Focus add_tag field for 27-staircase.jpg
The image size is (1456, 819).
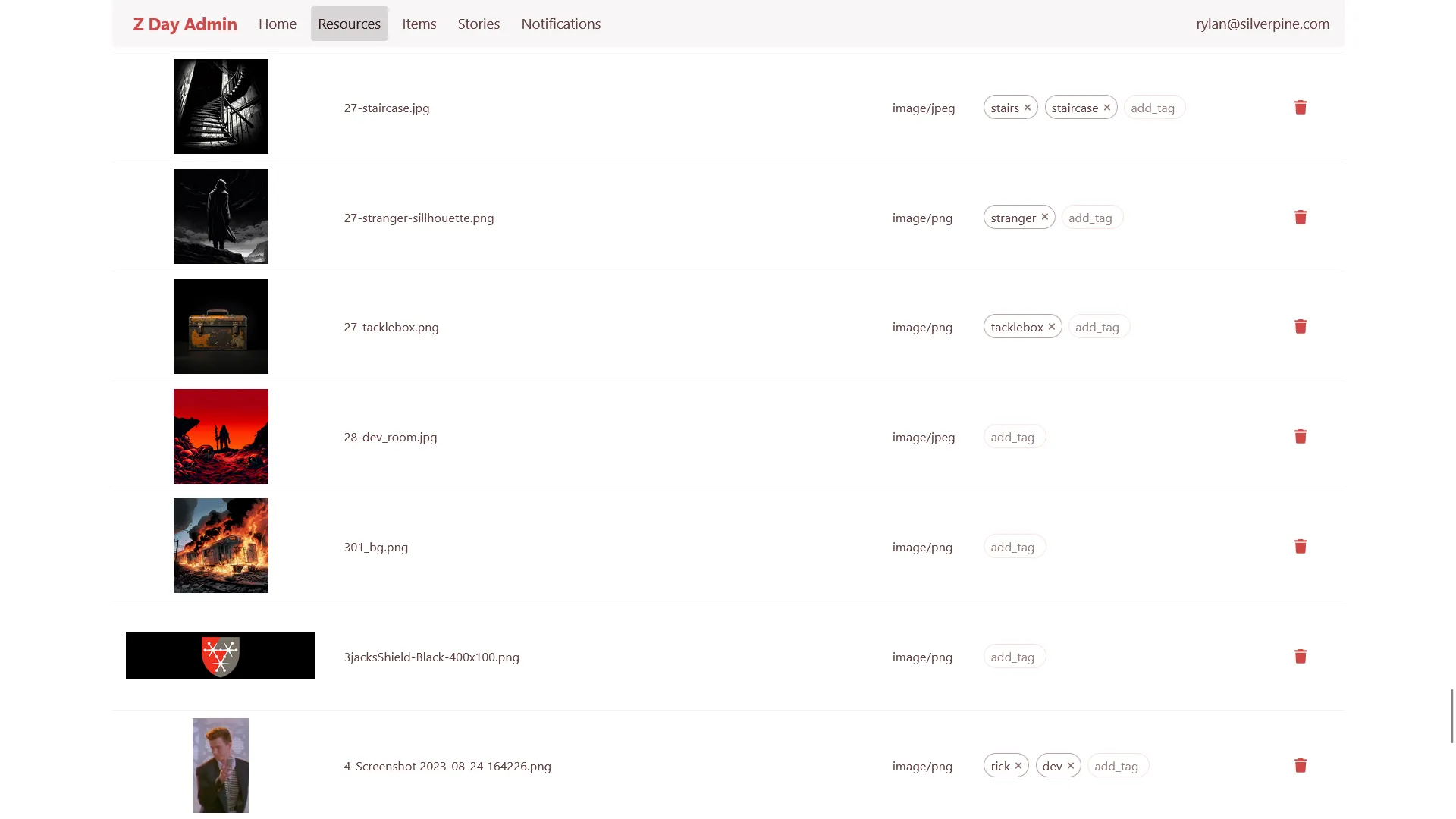tap(1153, 108)
